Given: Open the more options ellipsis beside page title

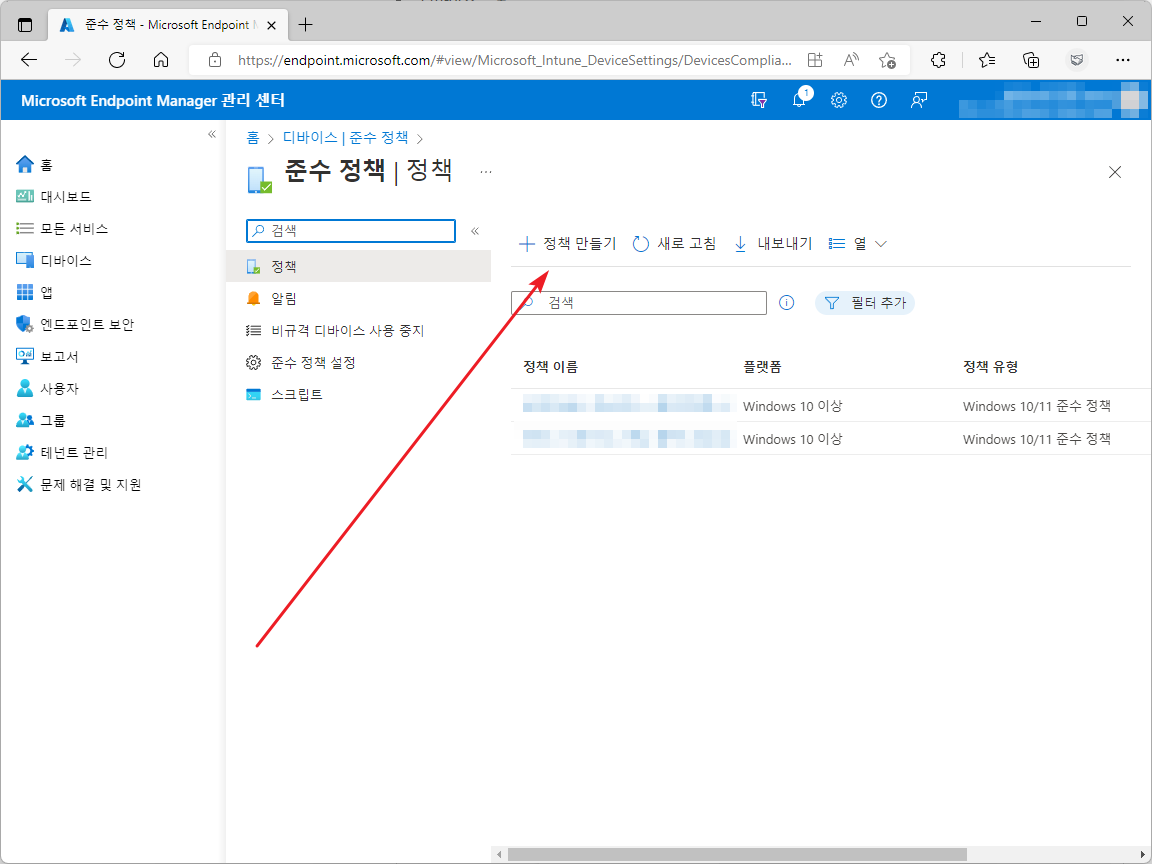Looking at the screenshot, I should pyautogui.click(x=486, y=172).
